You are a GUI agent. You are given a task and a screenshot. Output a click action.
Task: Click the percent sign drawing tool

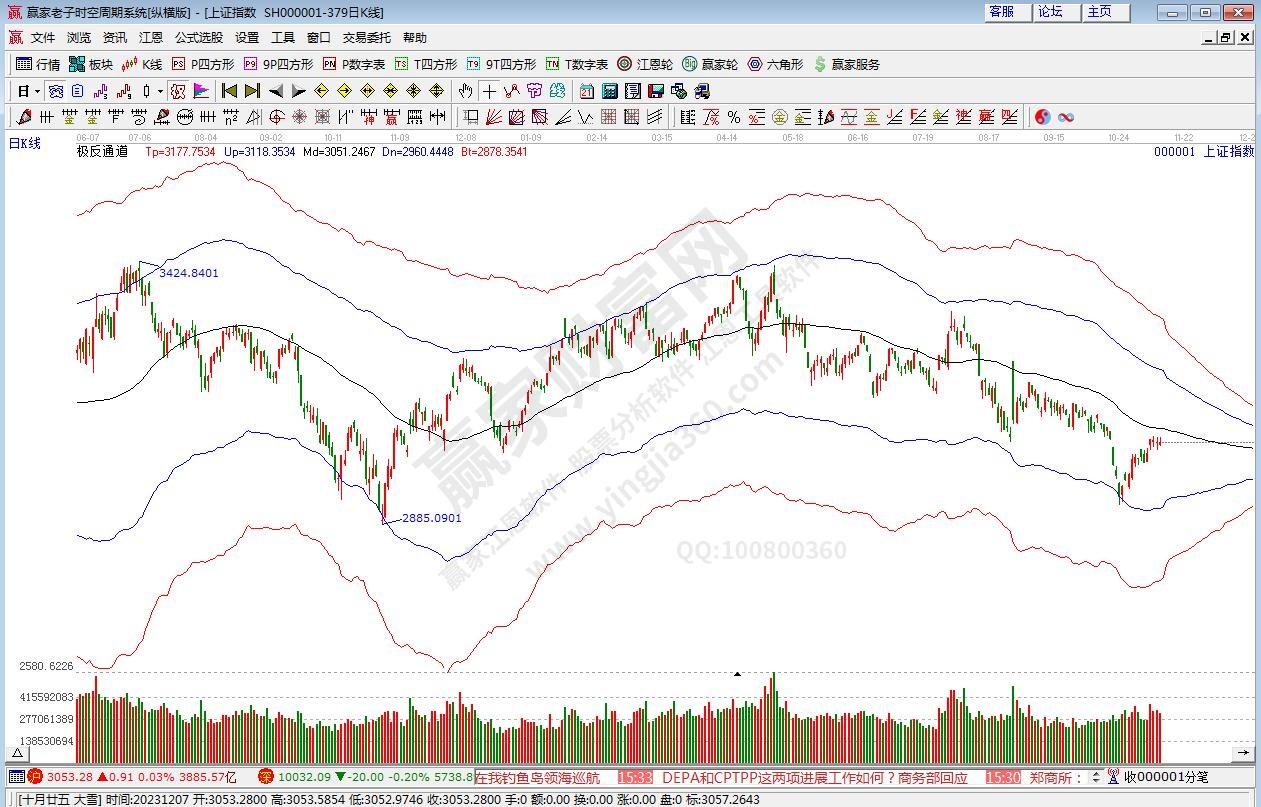click(x=734, y=117)
